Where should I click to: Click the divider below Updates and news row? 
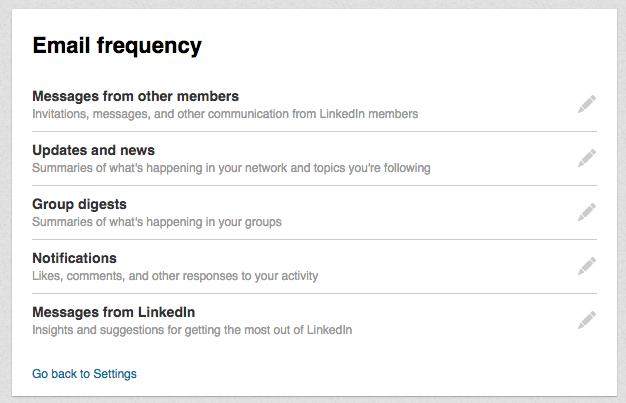point(315,185)
